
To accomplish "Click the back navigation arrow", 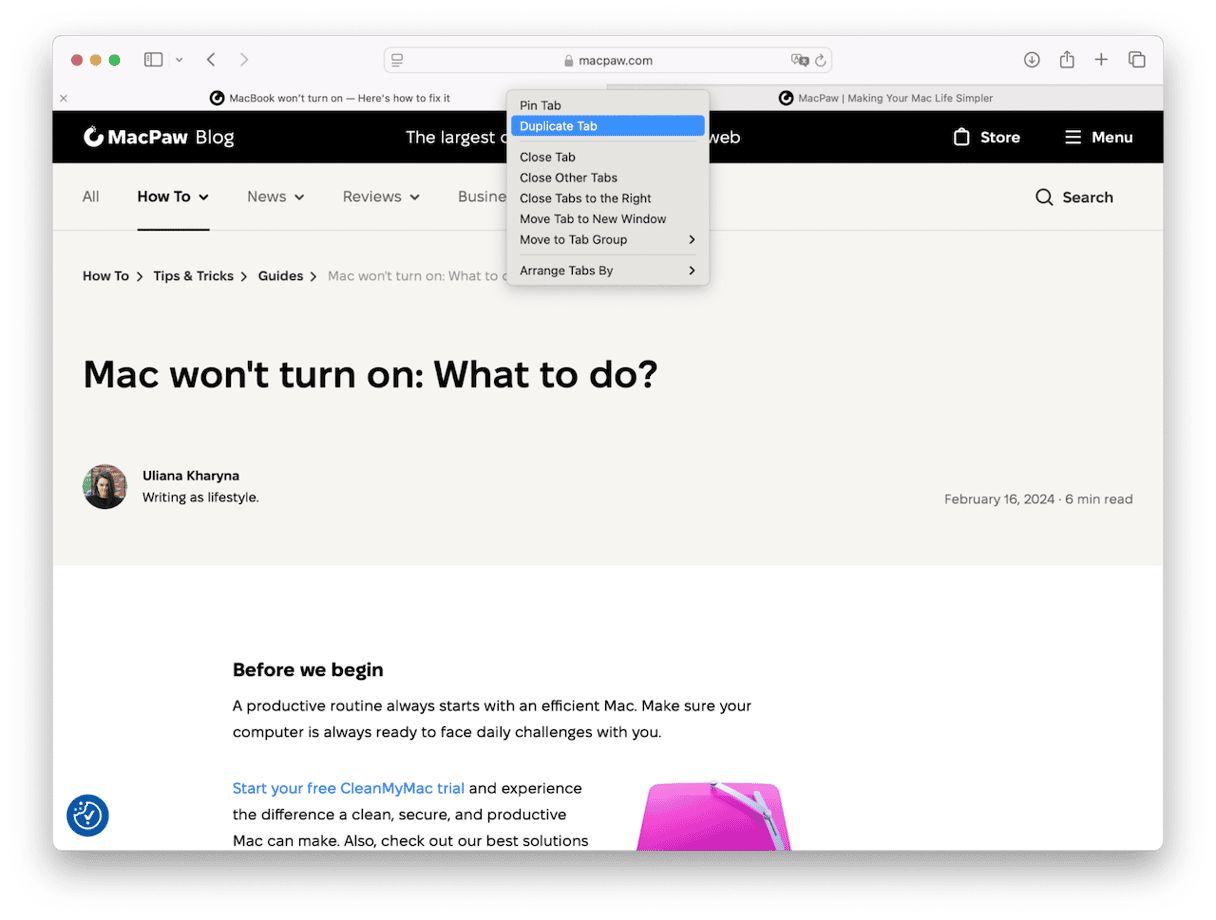I will click(x=211, y=60).
